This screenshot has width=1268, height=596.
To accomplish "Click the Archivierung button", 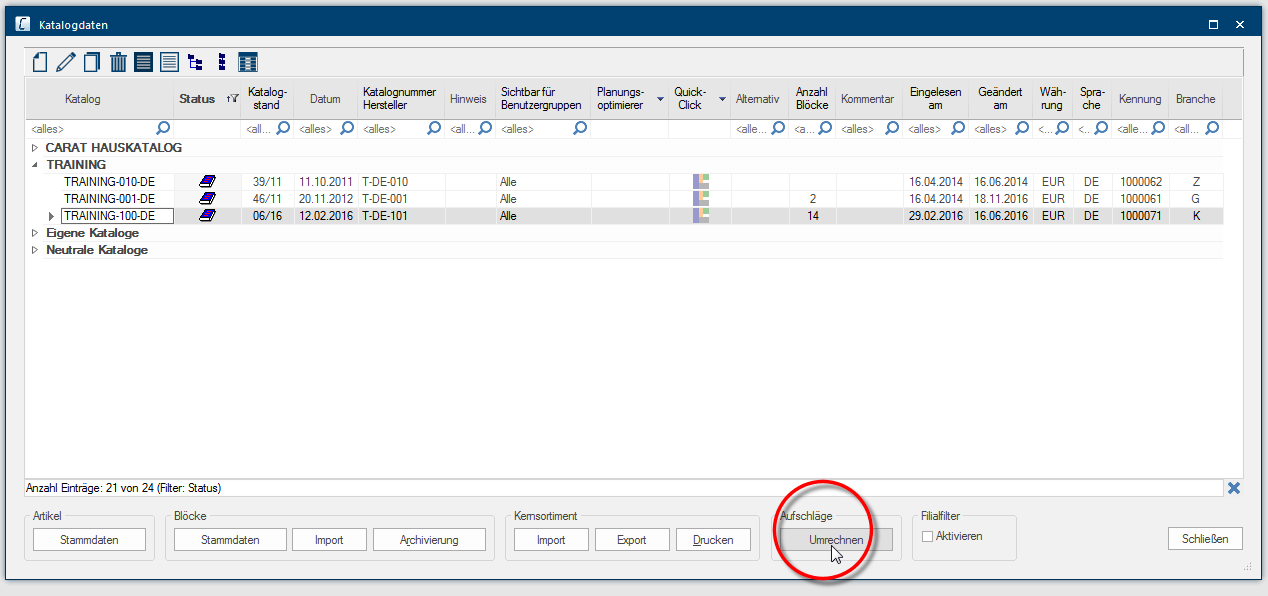I will click(x=429, y=540).
